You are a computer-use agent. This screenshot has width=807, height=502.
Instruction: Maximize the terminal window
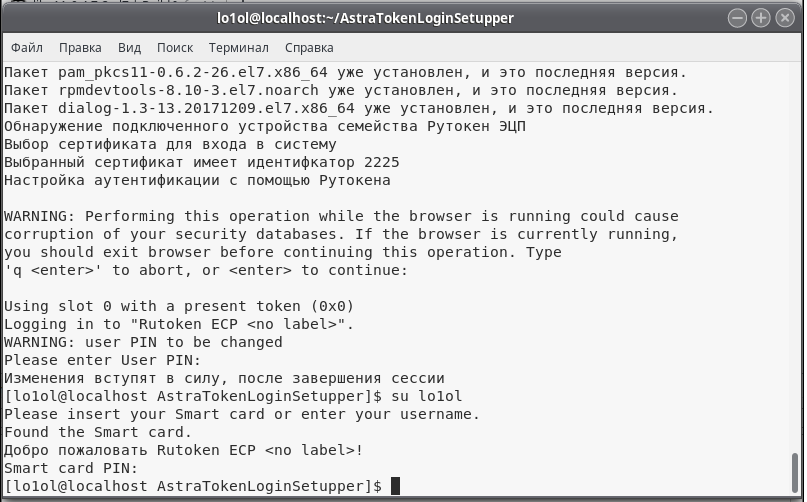[761, 18]
